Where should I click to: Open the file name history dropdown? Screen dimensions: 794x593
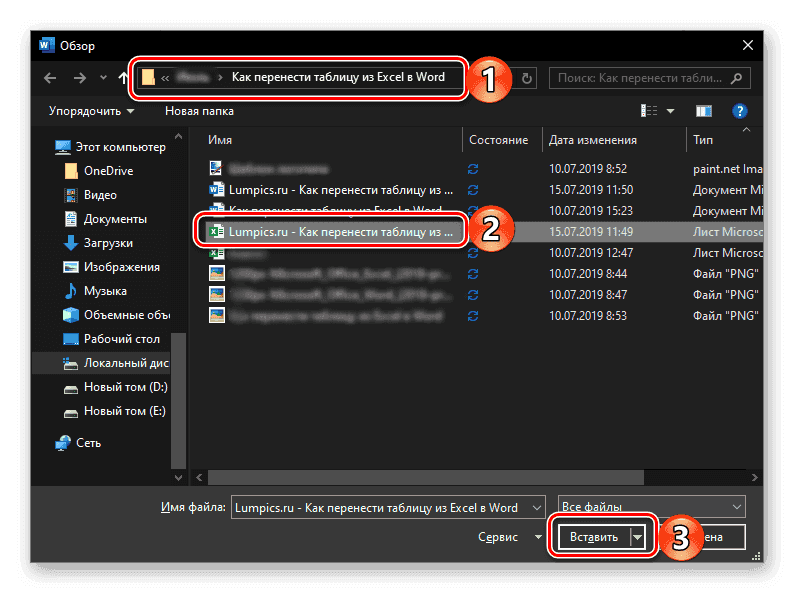click(x=537, y=507)
